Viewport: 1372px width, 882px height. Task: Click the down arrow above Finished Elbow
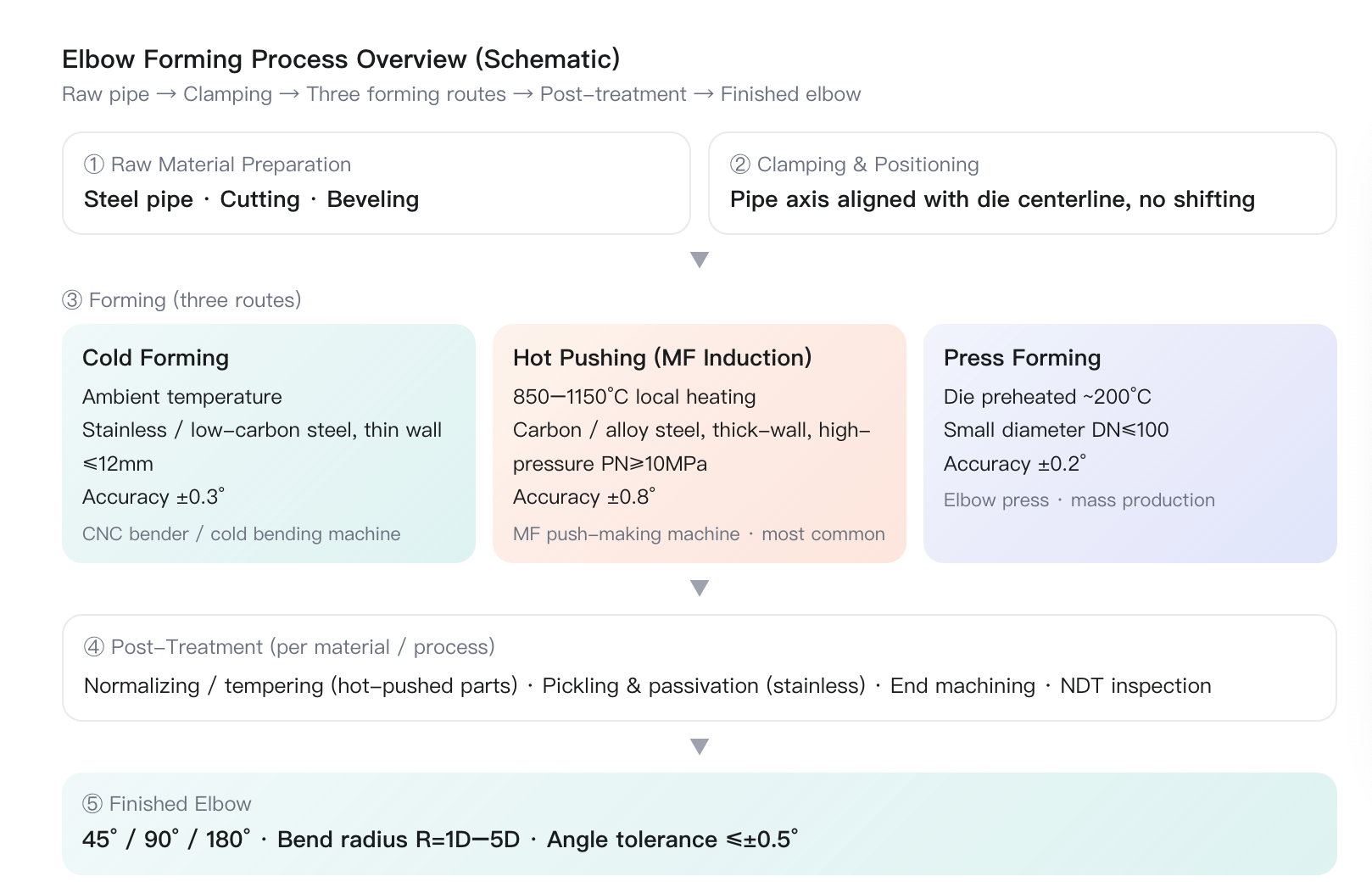coord(700,746)
